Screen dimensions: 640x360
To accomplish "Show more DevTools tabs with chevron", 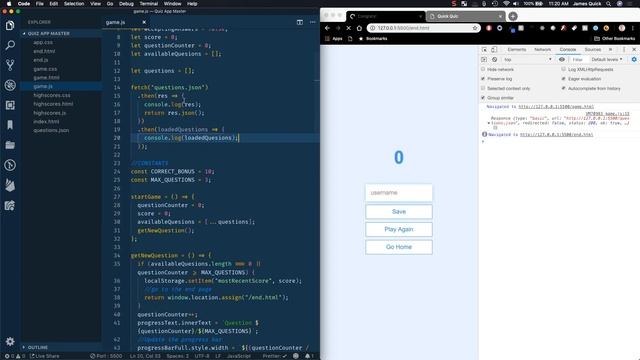I will (611, 49).
